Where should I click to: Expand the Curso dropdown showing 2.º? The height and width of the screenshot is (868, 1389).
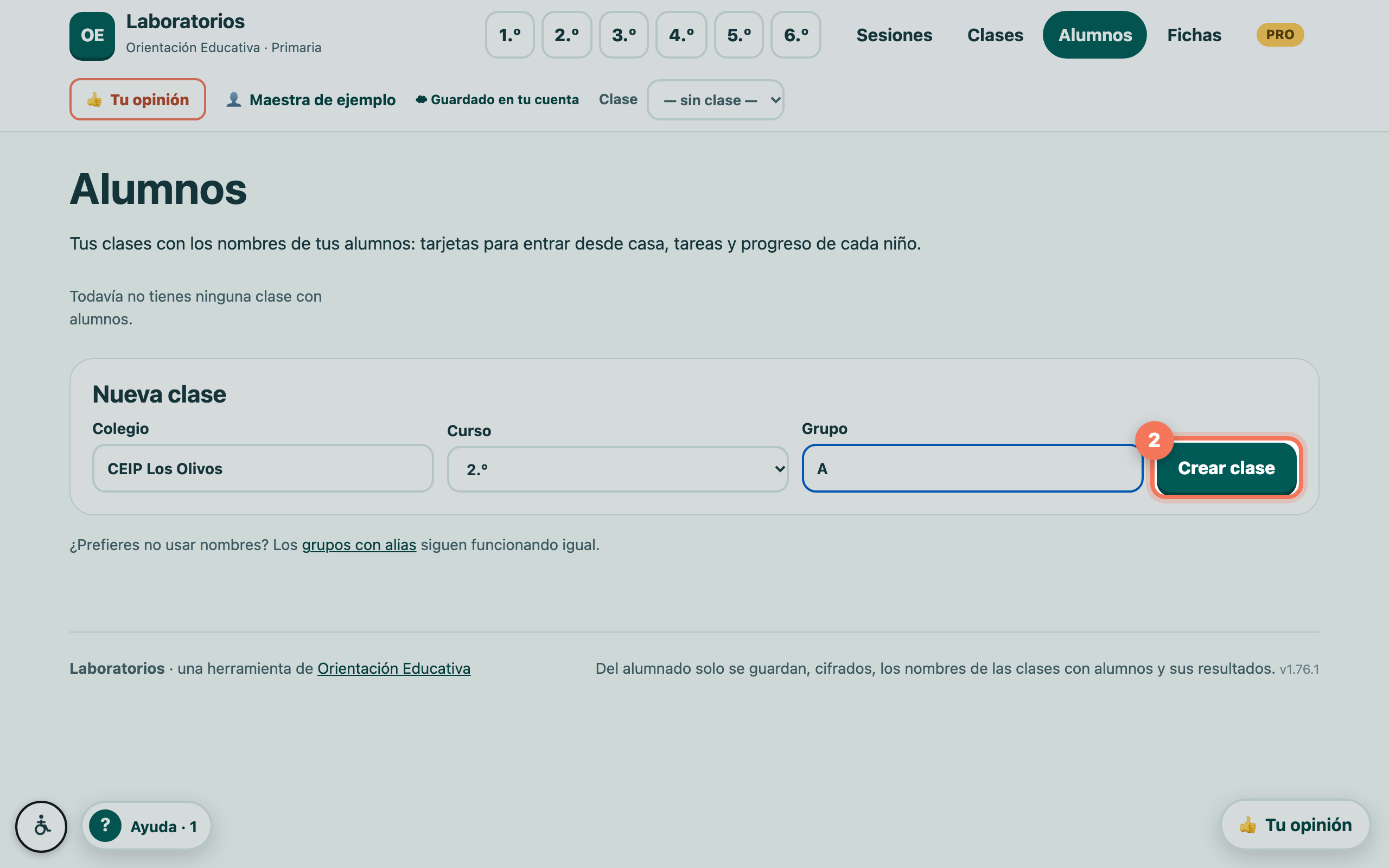(x=617, y=469)
